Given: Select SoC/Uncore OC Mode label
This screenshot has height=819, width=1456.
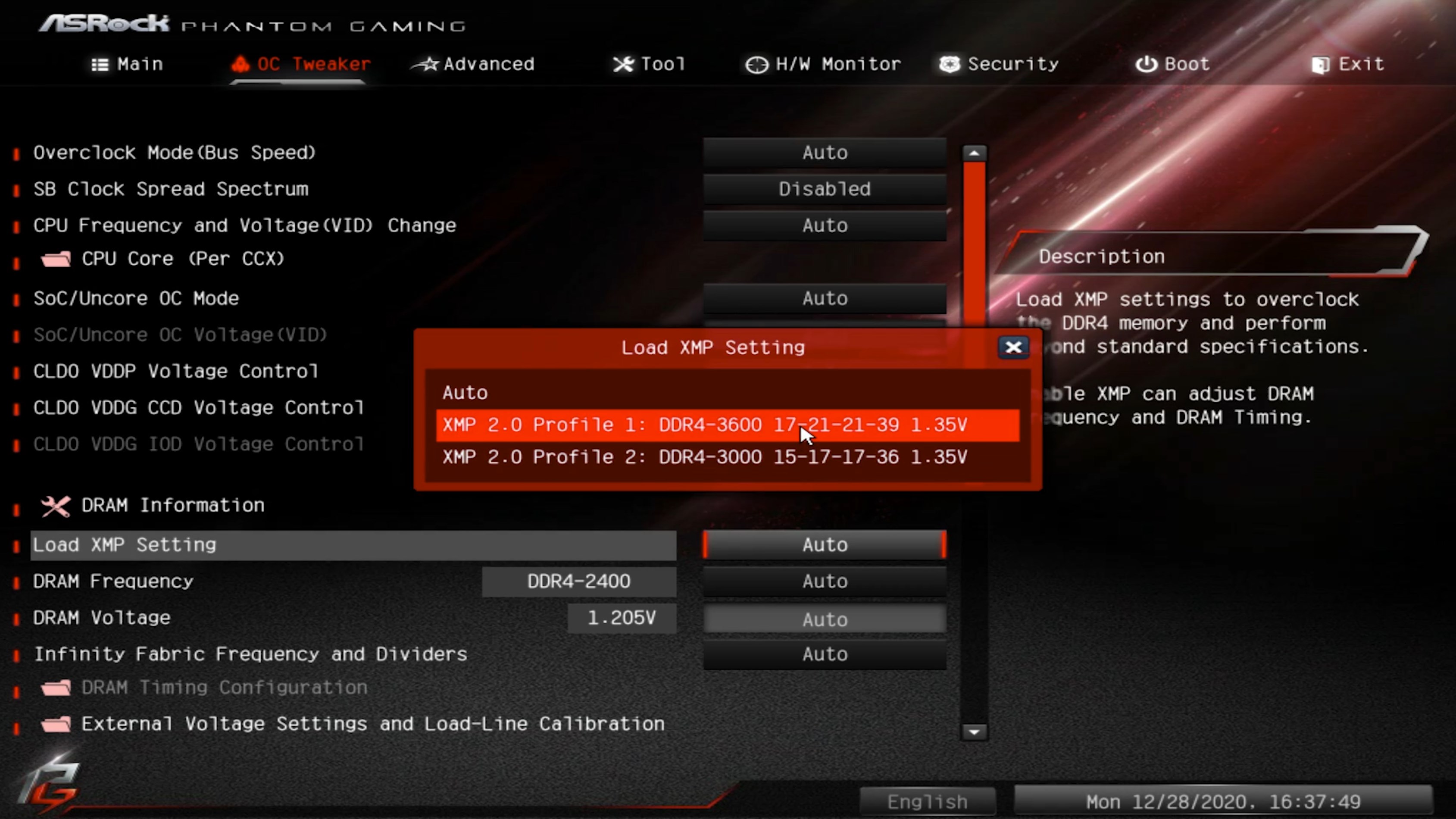Looking at the screenshot, I should coord(136,298).
